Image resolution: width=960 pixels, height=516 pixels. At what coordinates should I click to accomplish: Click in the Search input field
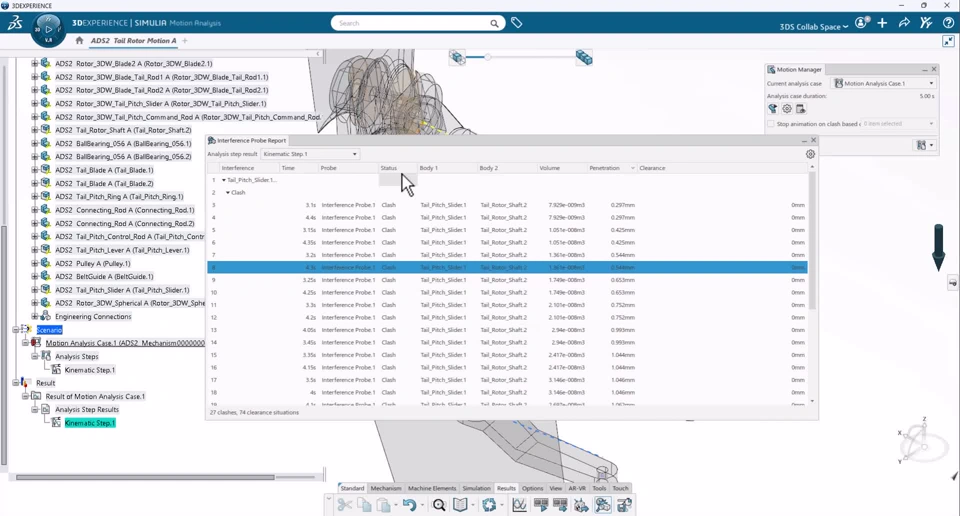(x=413, y=23)
